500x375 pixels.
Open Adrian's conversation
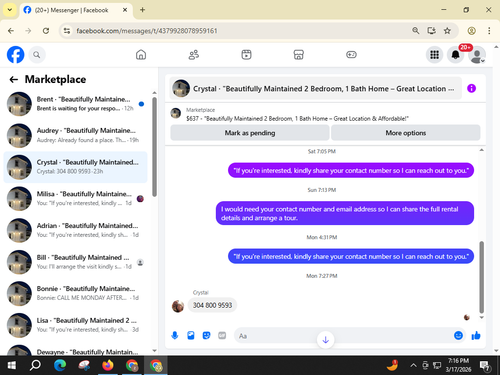76,230
